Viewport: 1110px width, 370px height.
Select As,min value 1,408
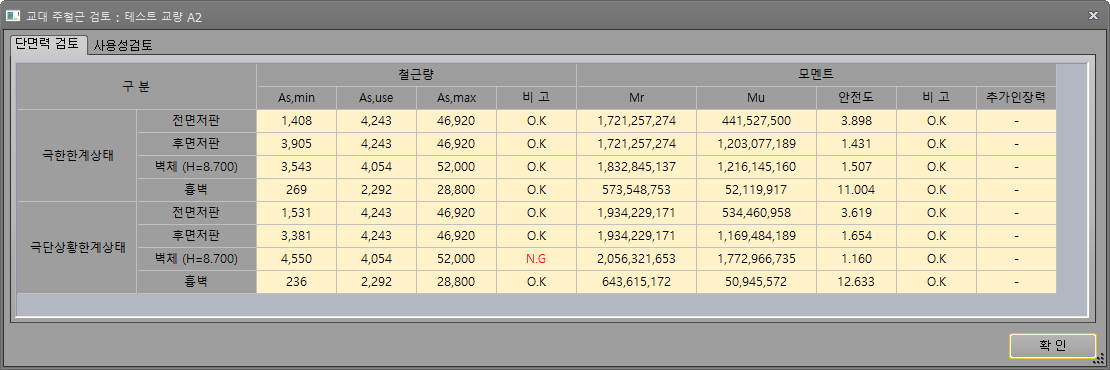[297, 121]
